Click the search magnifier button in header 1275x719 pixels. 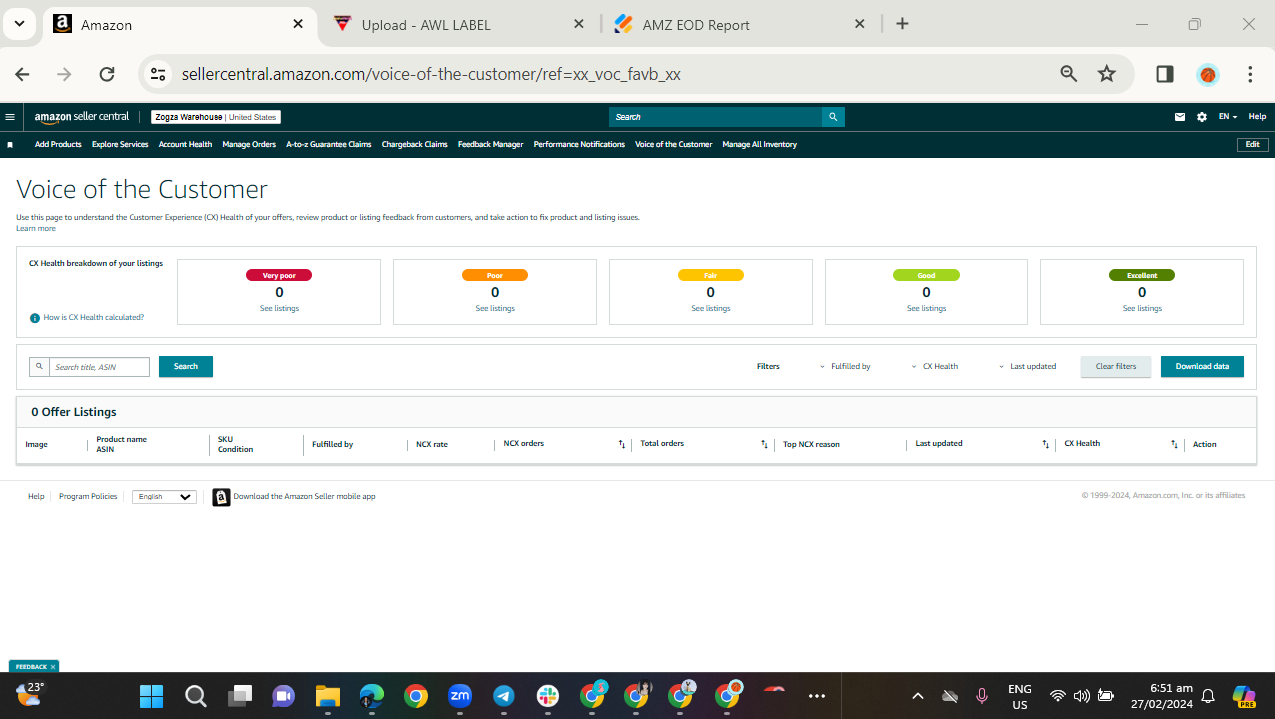coord(833,117)
